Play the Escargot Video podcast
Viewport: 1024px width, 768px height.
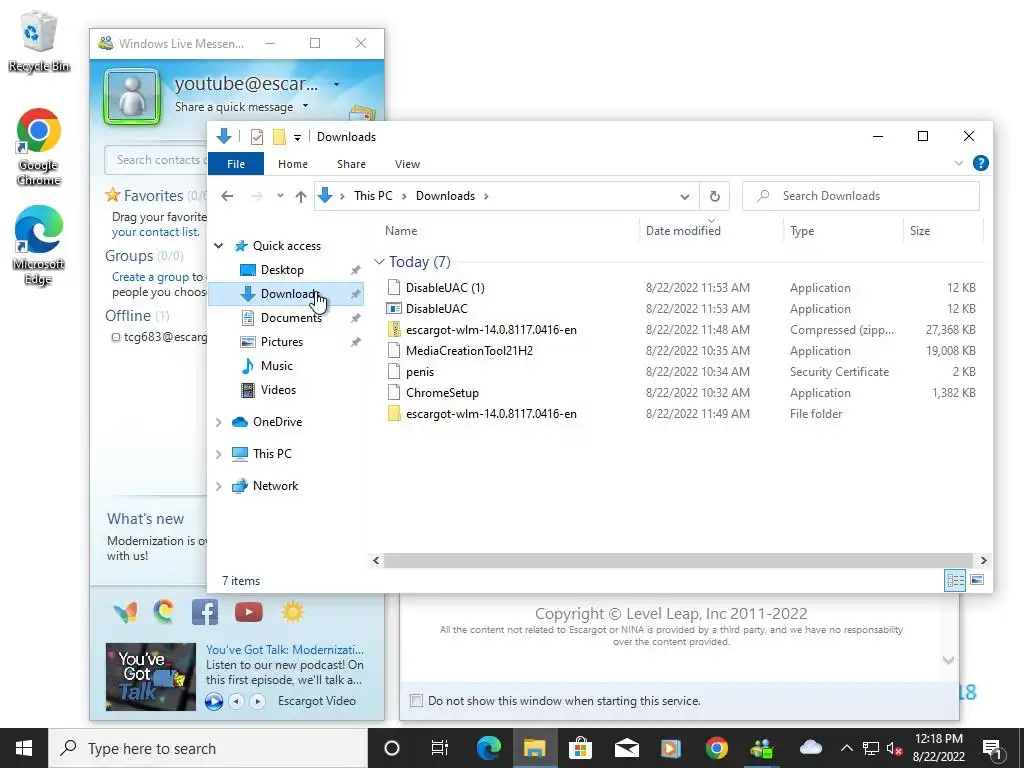pos(214,701)
